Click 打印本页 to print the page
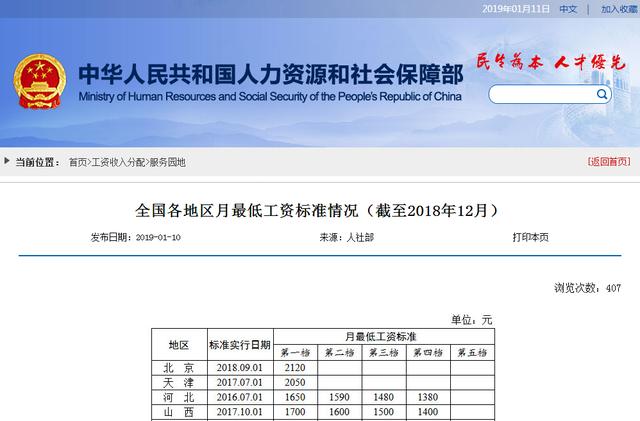Screen dimensions: 640x421 [x=530, y=238]
